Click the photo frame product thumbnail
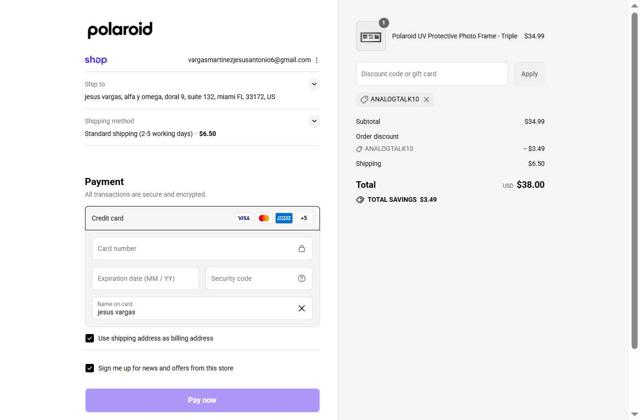The width and height of the screenshot is (640, 420). coord(371,37)
